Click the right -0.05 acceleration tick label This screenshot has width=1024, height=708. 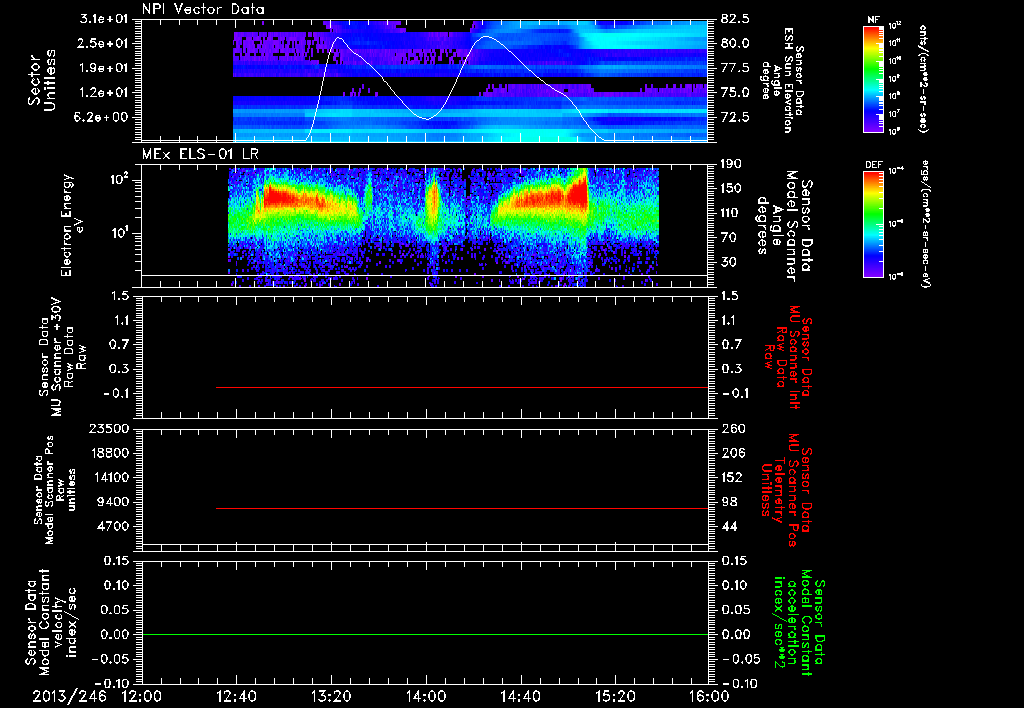click(741, 659)
